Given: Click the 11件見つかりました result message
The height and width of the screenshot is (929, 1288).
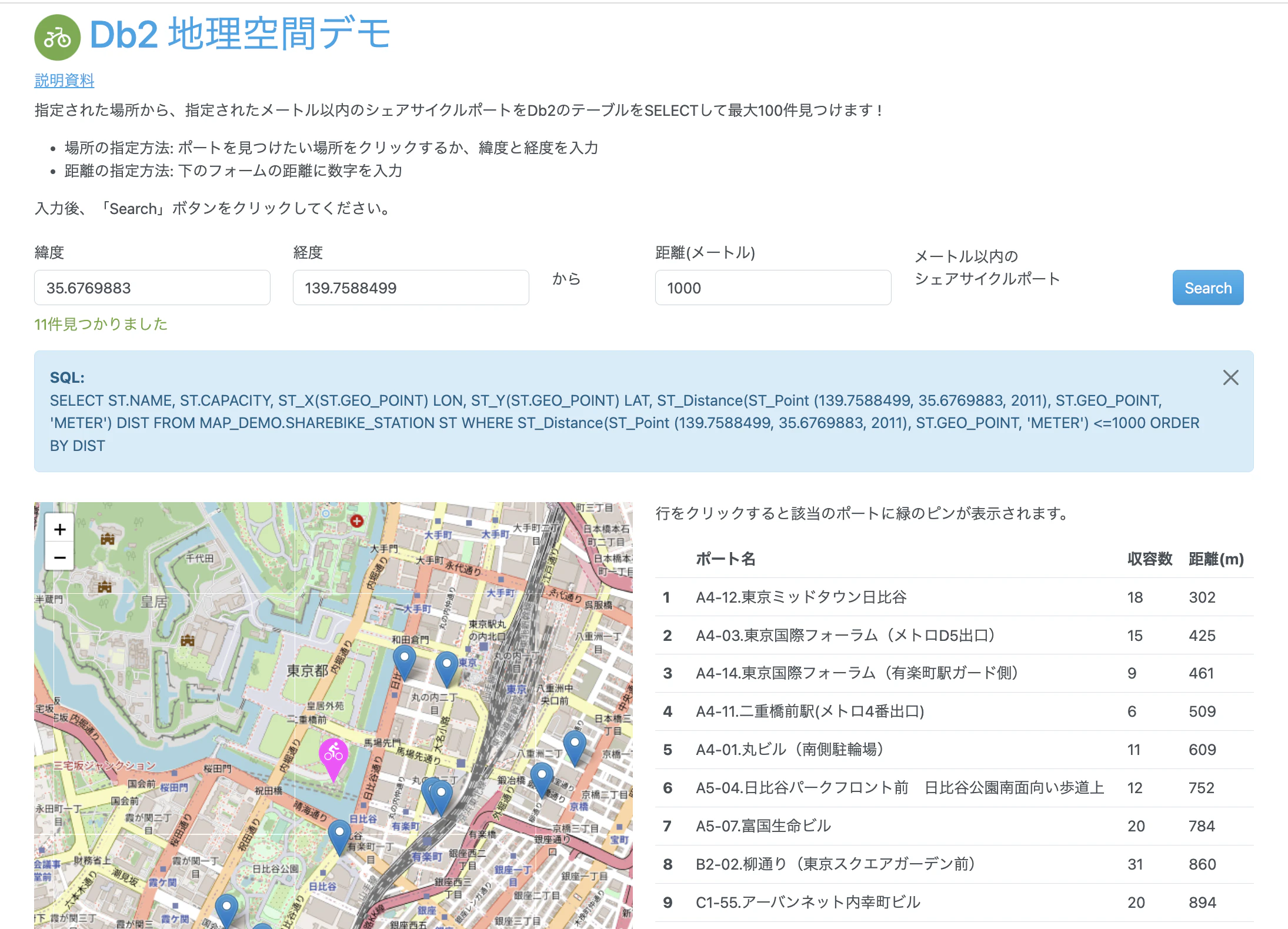Looking at the screenshot, I should pyautogui.click(x=101, y=324).
